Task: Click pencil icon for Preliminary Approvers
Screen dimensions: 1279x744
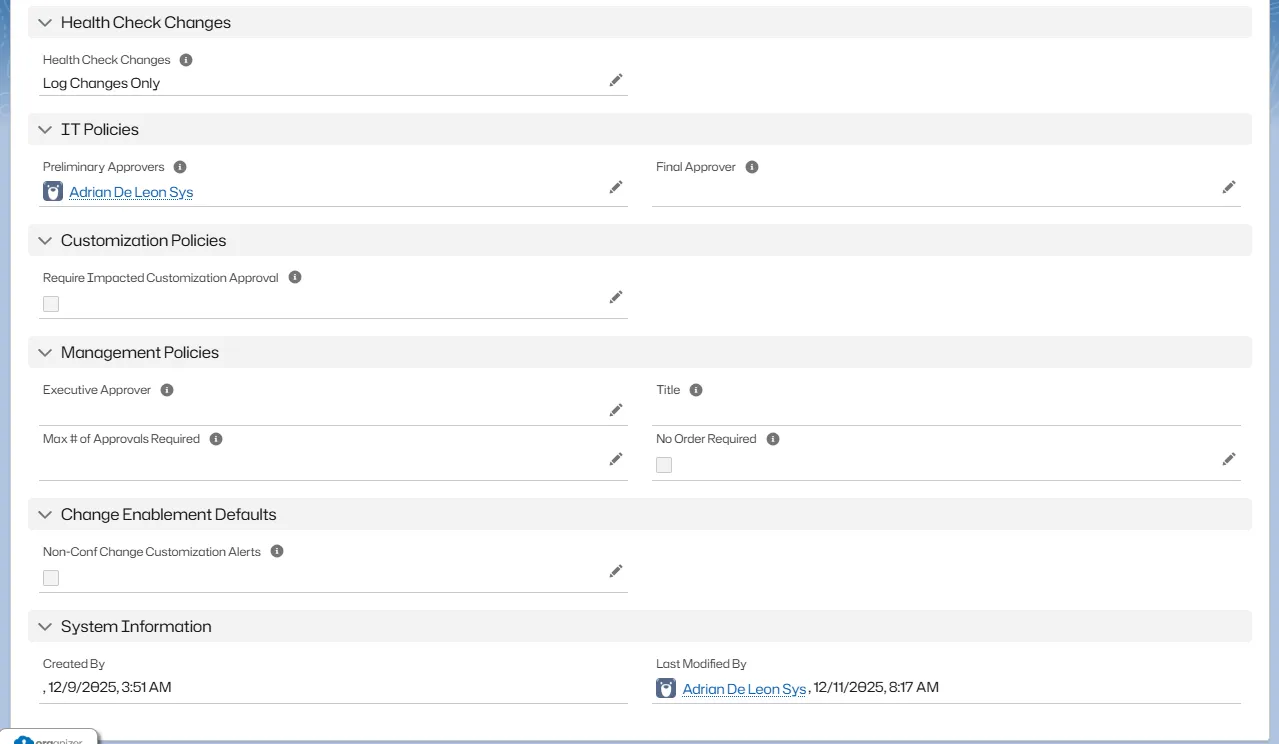Action: click(x=616, y=187)
